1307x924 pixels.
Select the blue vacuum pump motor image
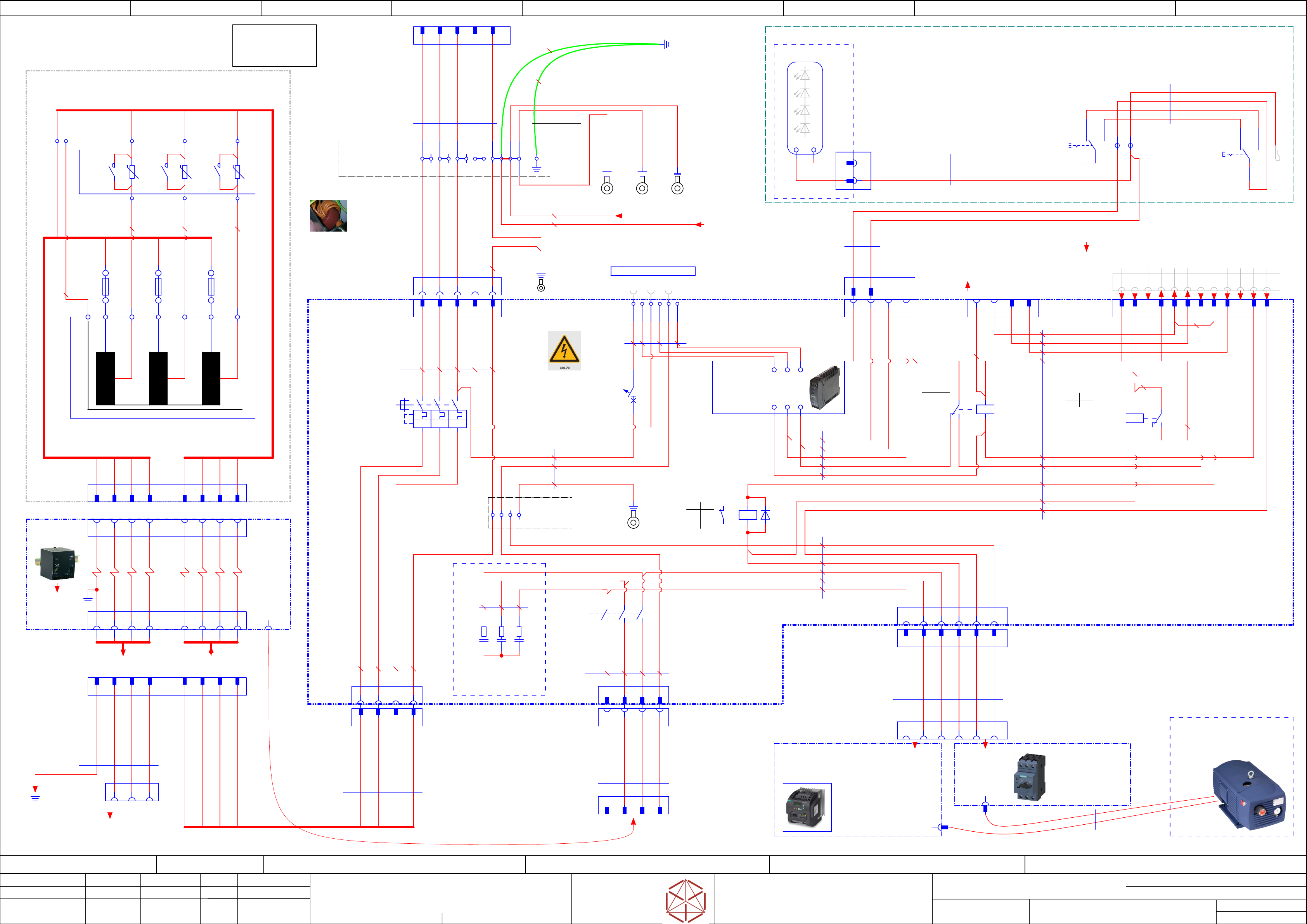point(1249,795)
